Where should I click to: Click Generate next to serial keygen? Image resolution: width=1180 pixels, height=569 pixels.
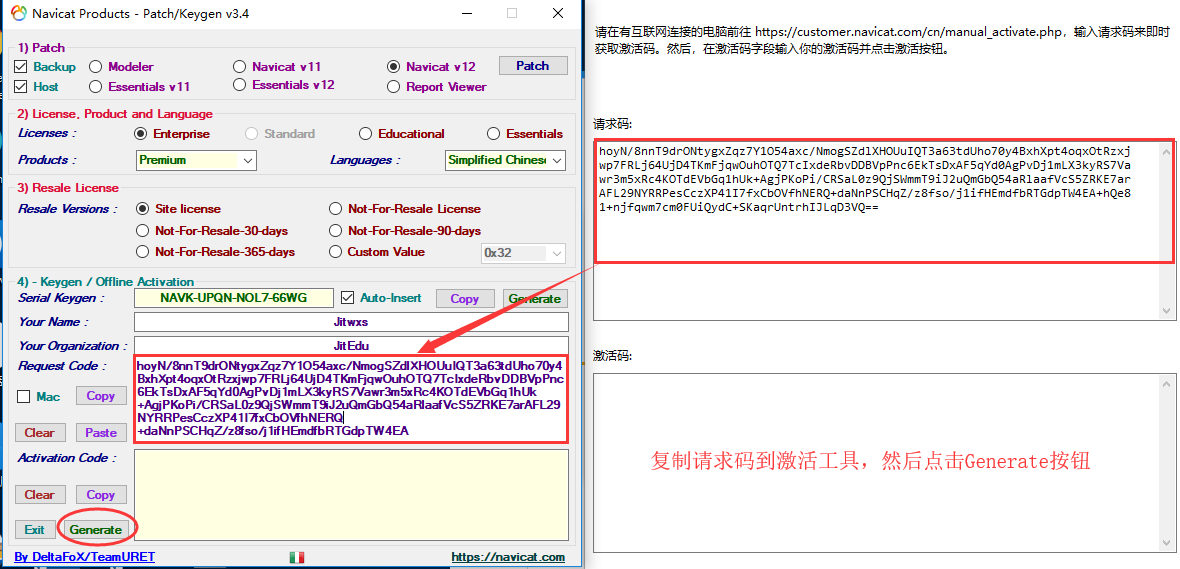(x=535, y=299)
